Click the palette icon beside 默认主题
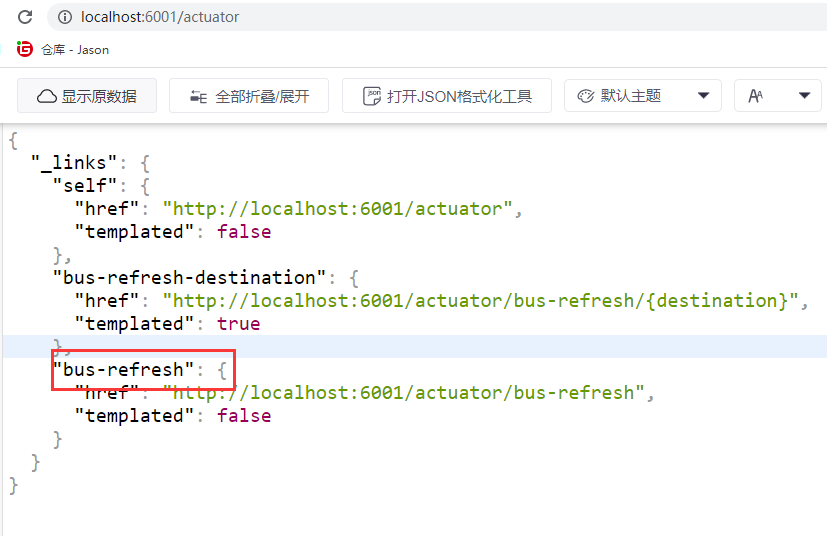 point(585,96)
